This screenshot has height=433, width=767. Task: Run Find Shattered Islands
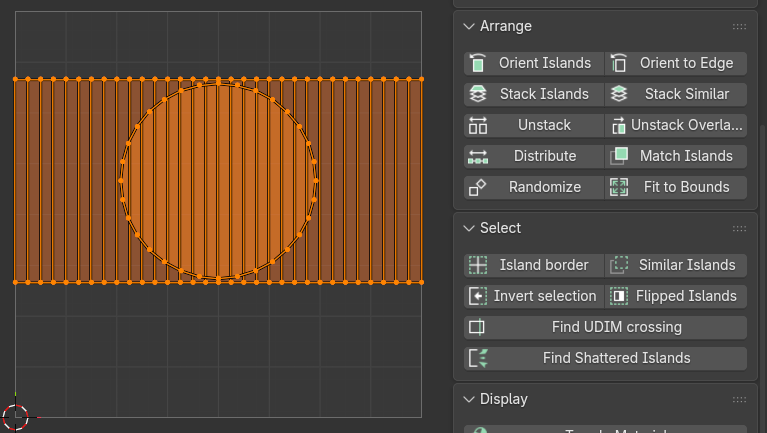606,358
